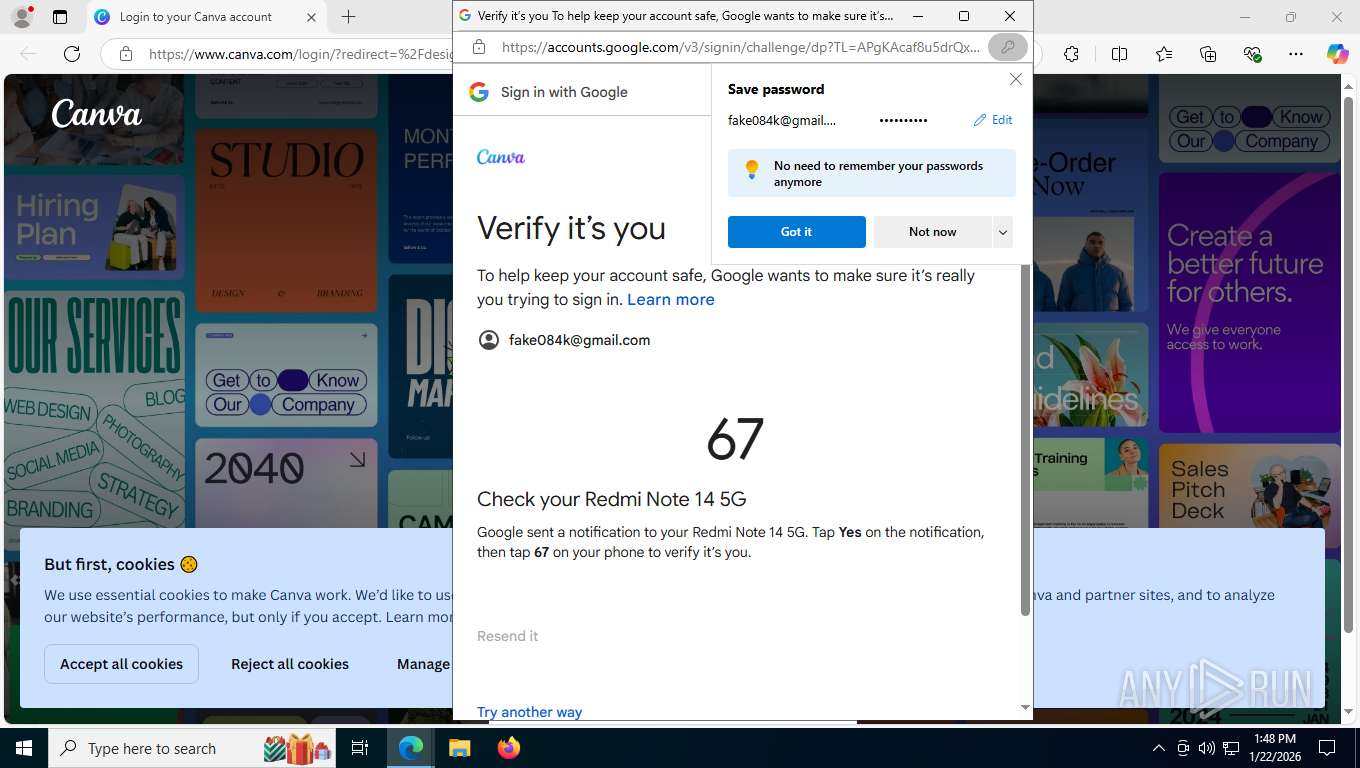The image size is (1360, 768).
Task: Click the lock icon in Google popup
Action: click(479, 47)
